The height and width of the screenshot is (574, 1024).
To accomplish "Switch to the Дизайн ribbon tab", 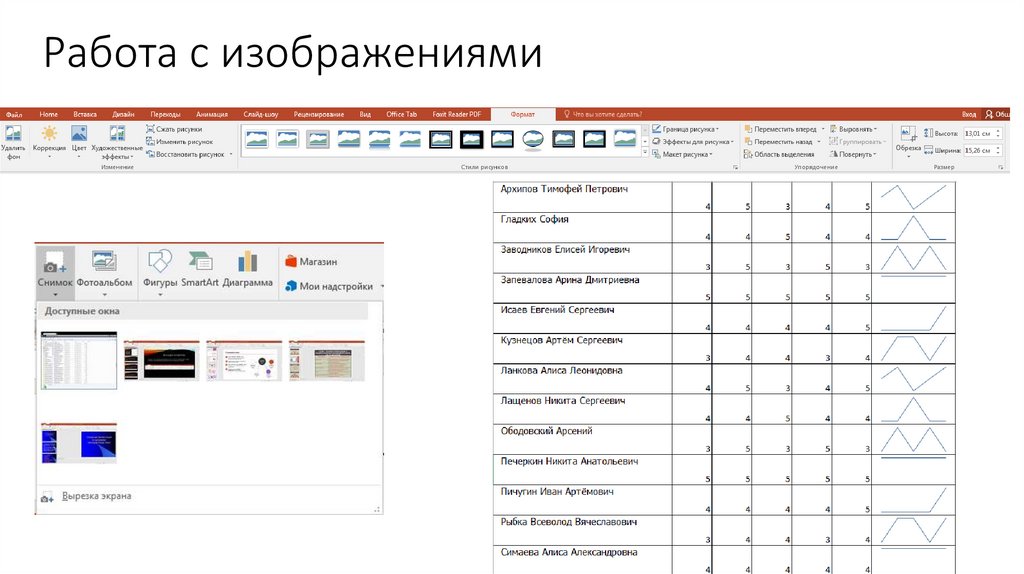I will [x=123, y=114].
